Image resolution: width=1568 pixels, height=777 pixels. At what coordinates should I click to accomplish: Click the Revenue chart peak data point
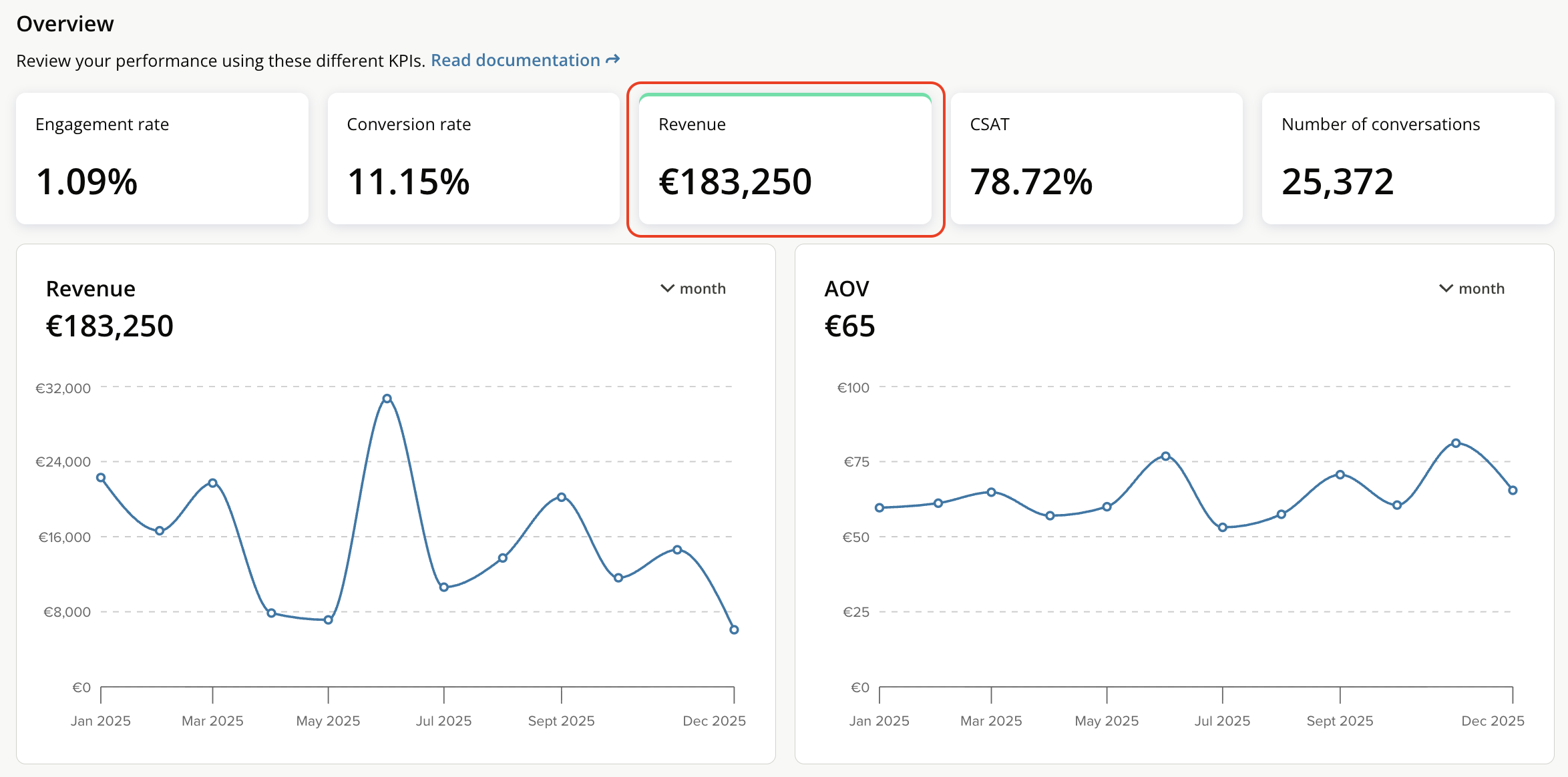(x=387, y=399)
